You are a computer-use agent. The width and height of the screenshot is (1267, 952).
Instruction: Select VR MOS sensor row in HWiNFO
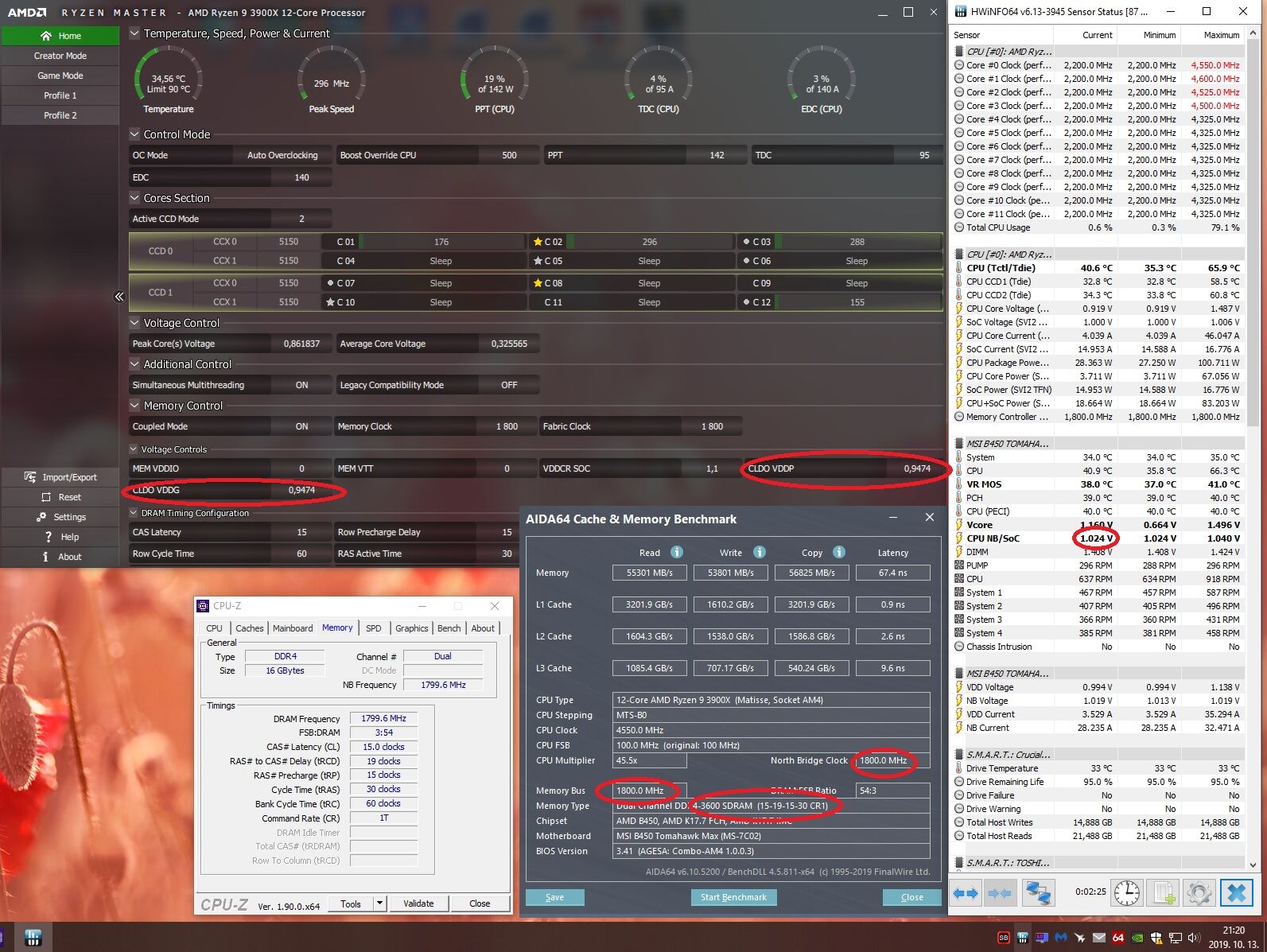[1098, 484]
